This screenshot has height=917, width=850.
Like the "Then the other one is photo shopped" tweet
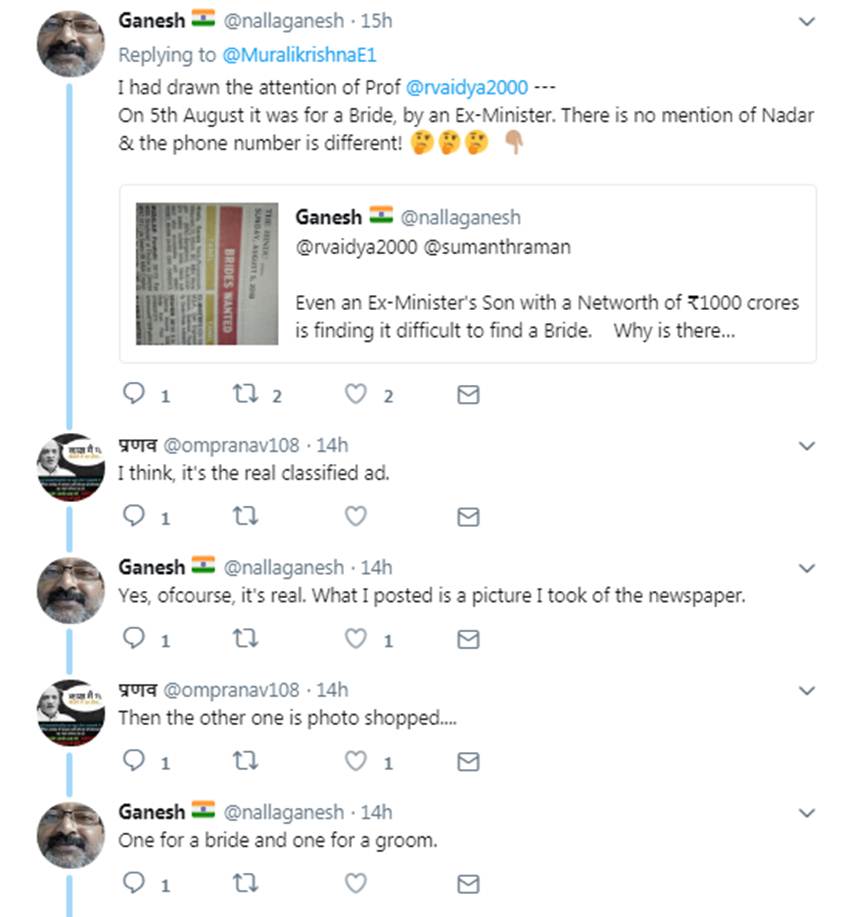coord(356,761)
